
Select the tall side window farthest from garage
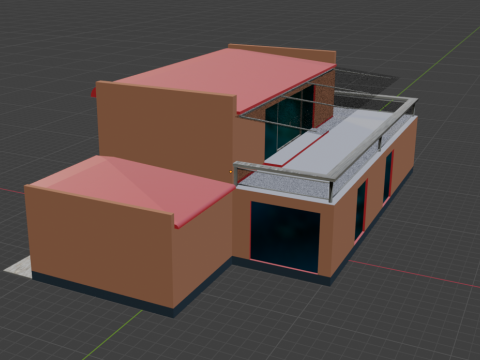pos(388,177)
